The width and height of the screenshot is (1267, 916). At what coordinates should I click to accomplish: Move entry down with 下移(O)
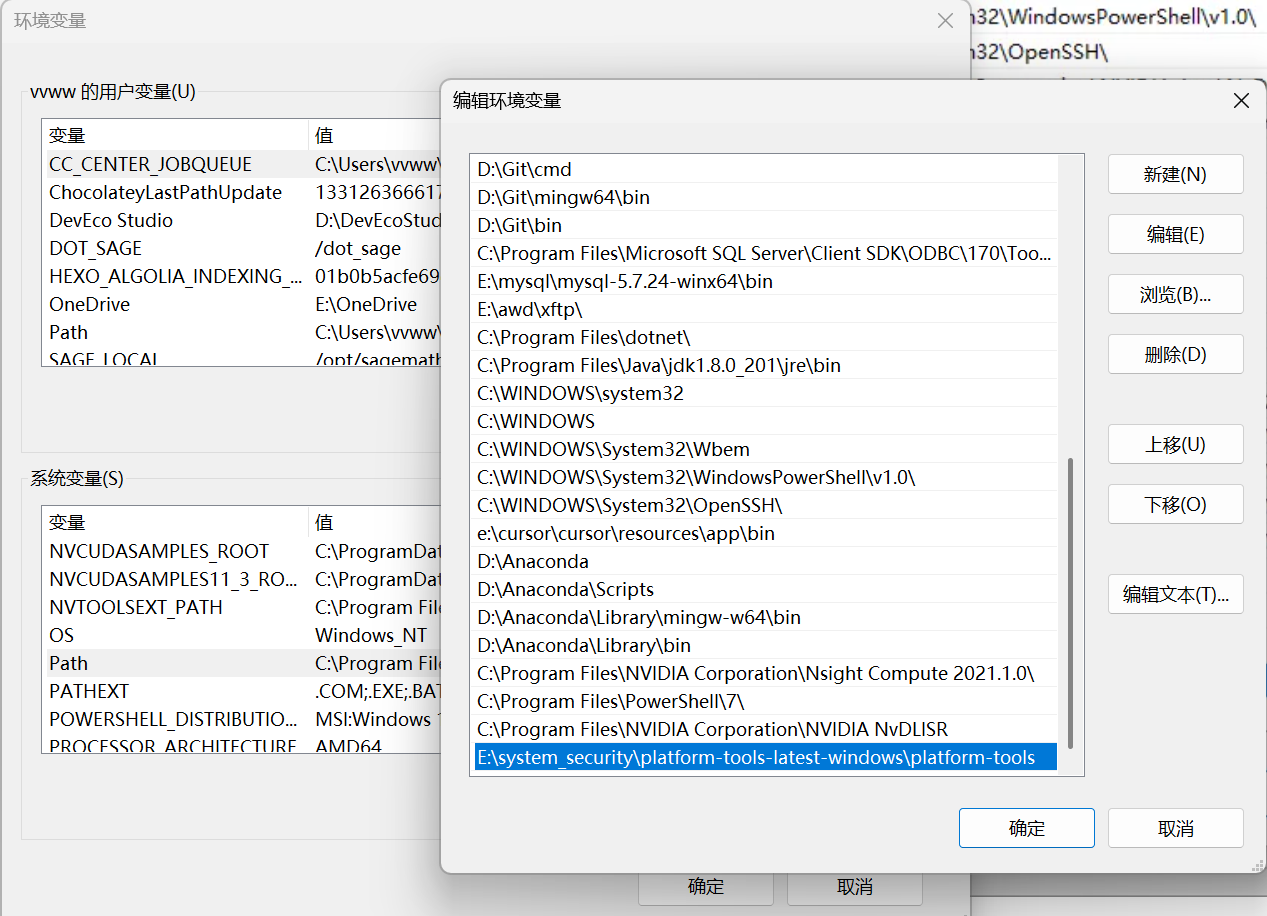[1175, 505]
